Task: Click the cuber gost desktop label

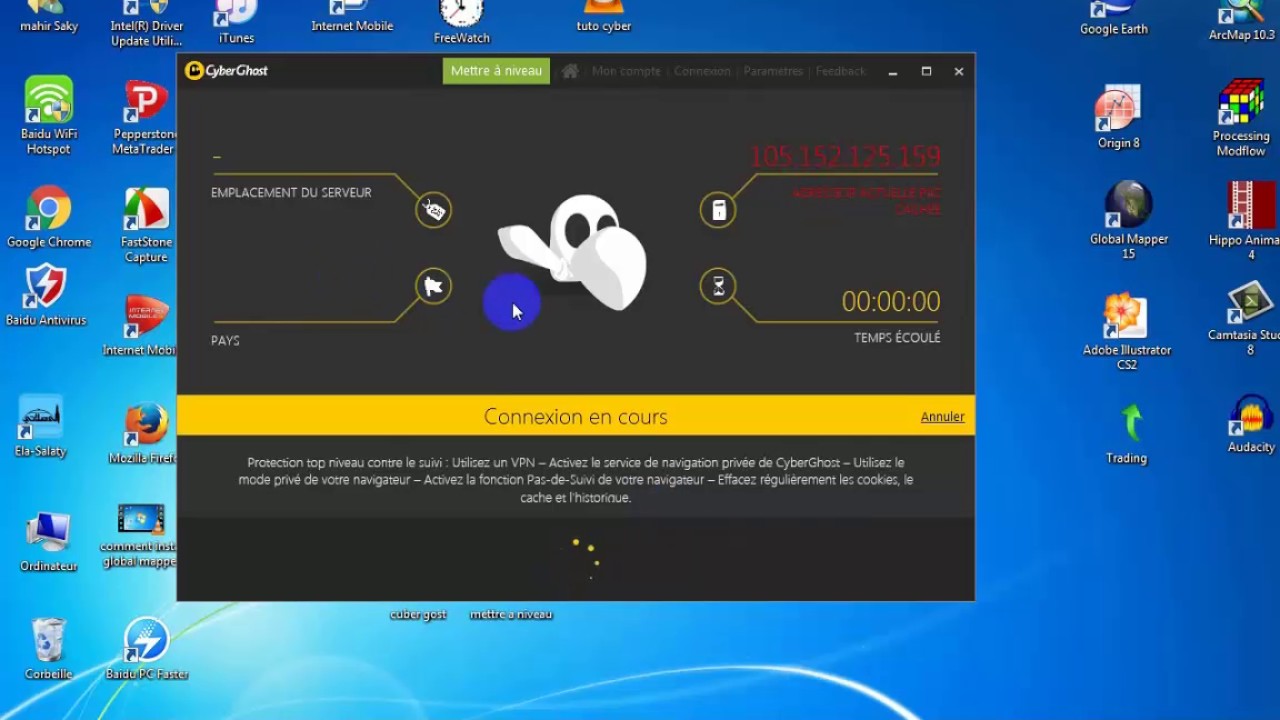Action: coord(418,614)
